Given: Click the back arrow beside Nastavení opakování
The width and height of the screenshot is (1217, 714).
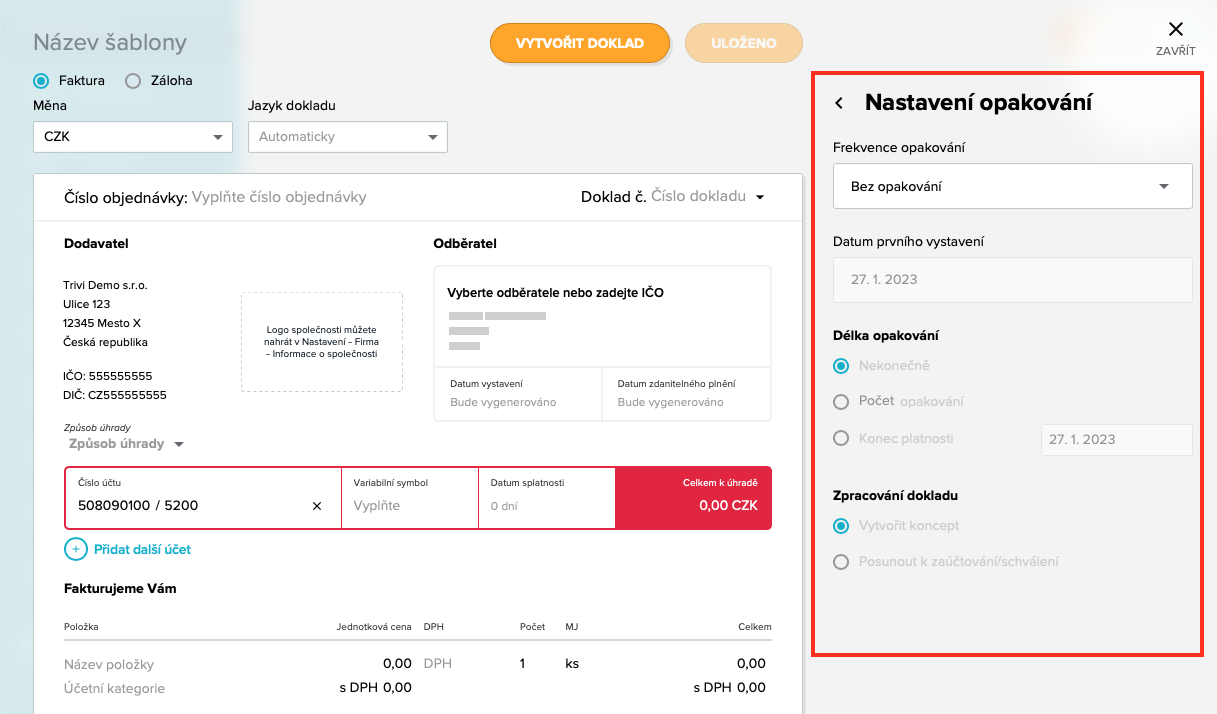Looking at the screenshot, I should (x=839, y=103).
